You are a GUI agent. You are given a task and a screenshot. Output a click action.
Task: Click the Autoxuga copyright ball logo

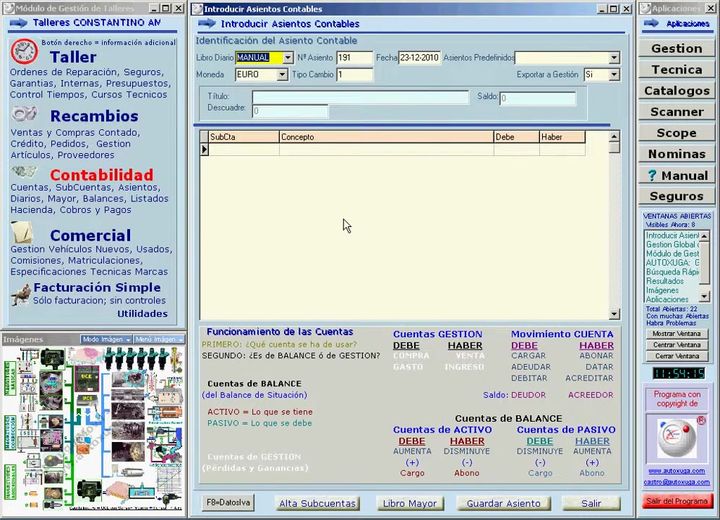[x=677, y=438]
